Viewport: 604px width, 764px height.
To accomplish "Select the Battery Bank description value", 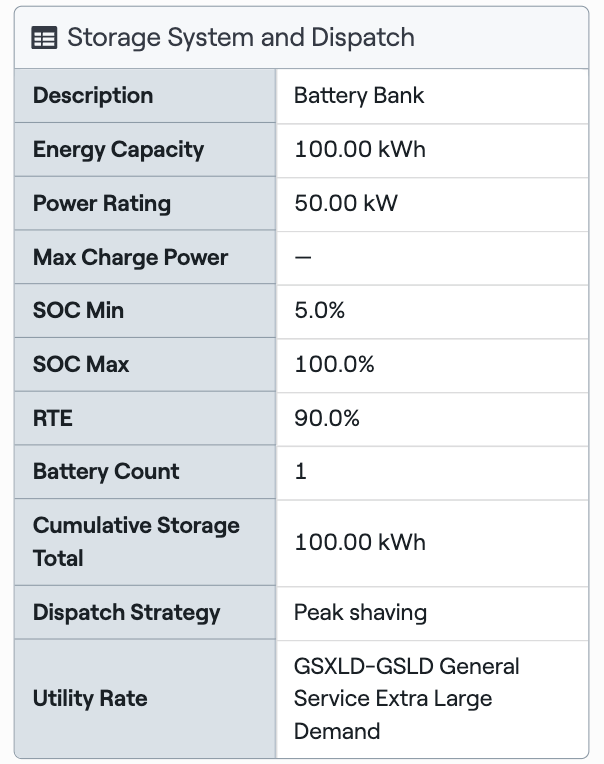I will pos(359,96).
